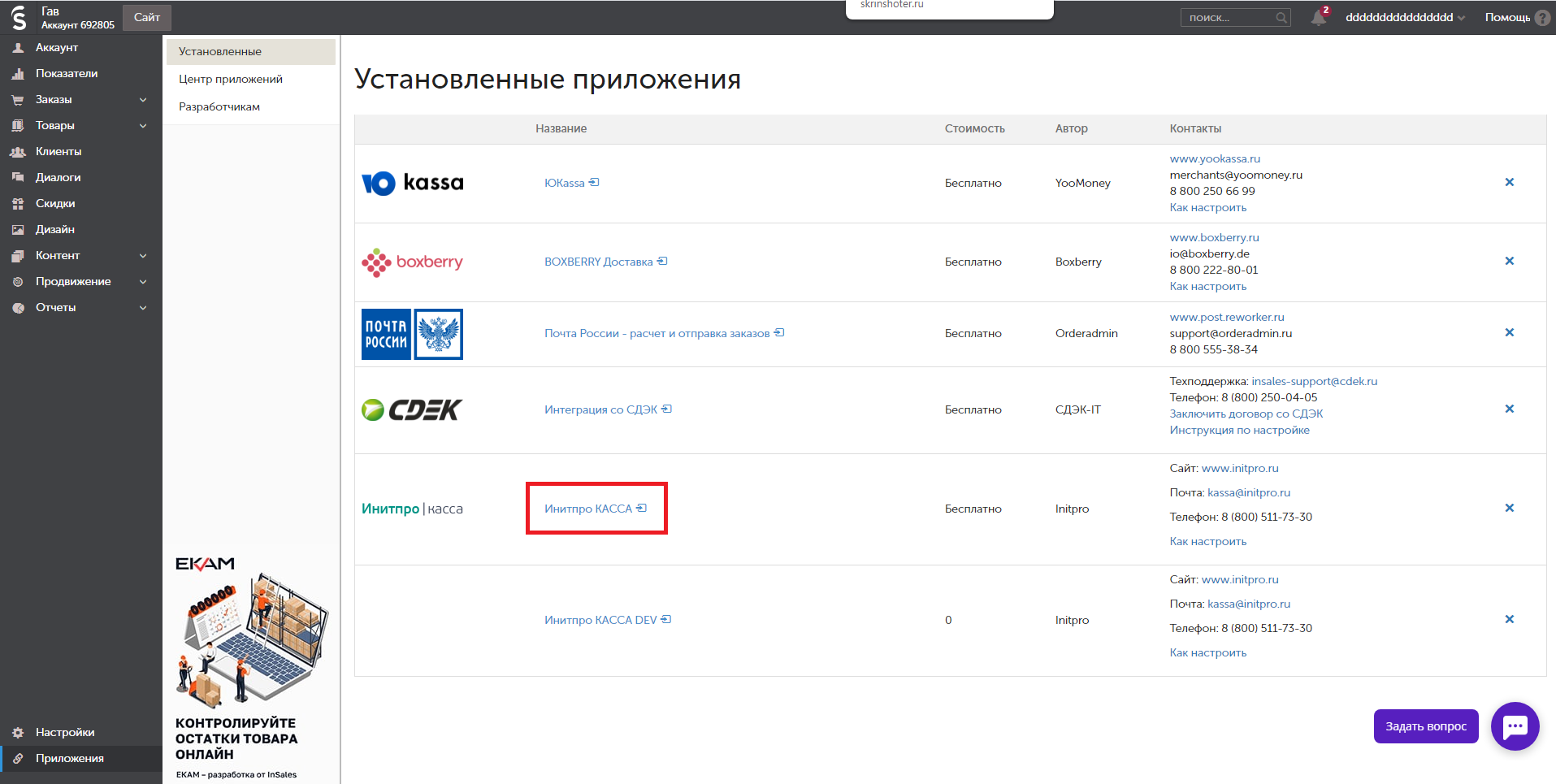This screenshot has width=1556, height=784.
Task: Click the Заказы cart icon
Action: (x=18, y=100)
